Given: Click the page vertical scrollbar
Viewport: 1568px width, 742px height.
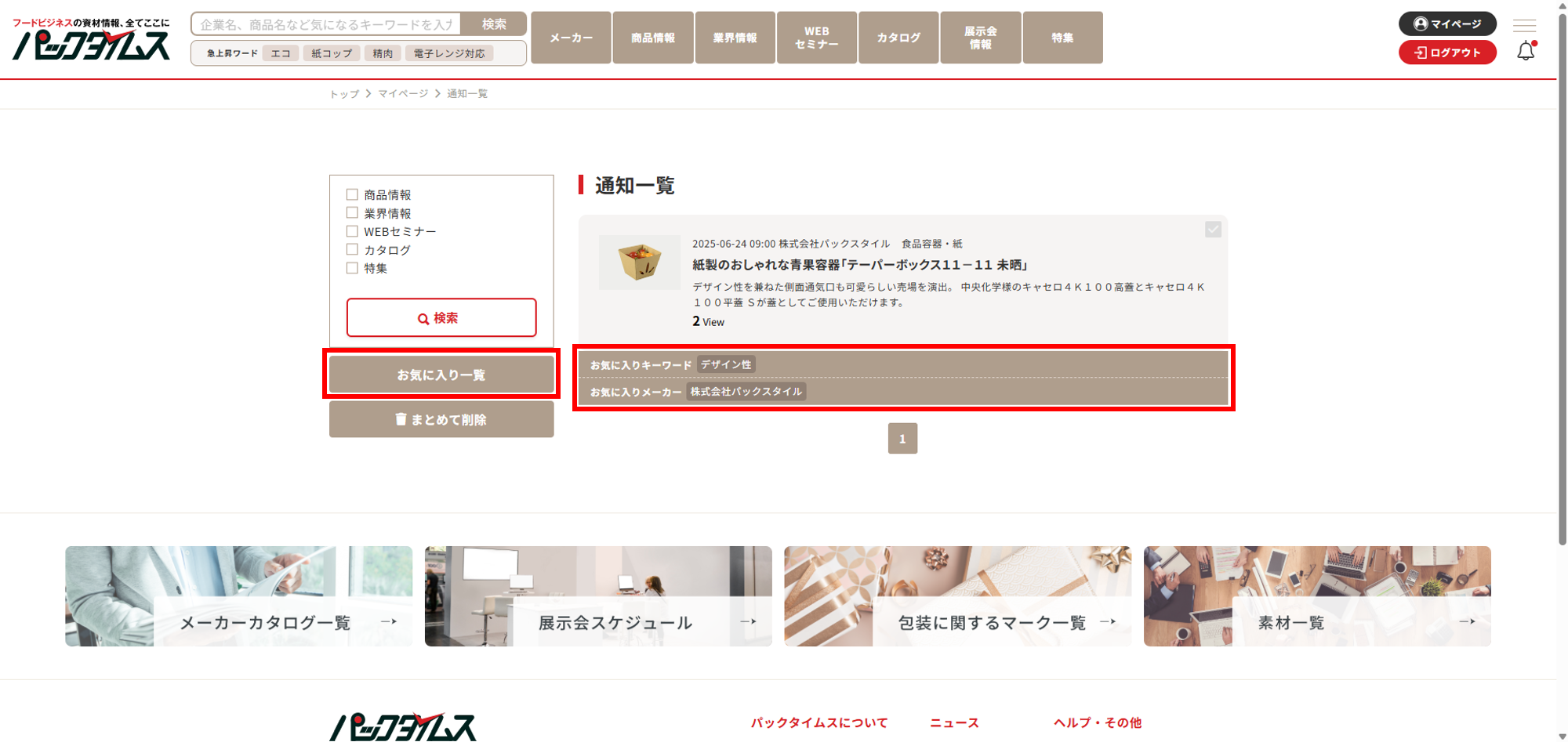Looking at the screenshot, I should coord(1563,278).
